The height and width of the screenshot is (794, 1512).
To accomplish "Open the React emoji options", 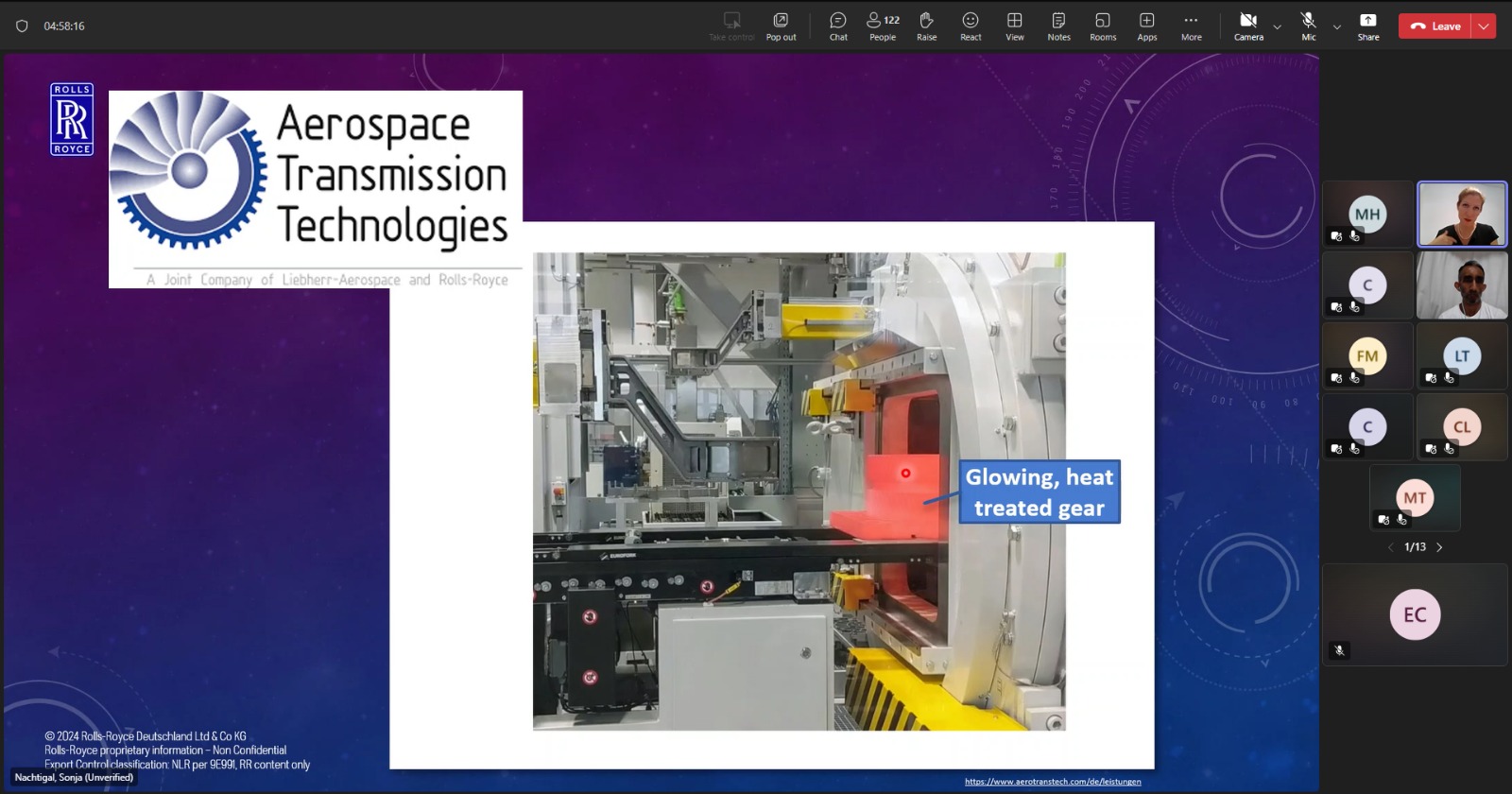I will coord(971,26).
